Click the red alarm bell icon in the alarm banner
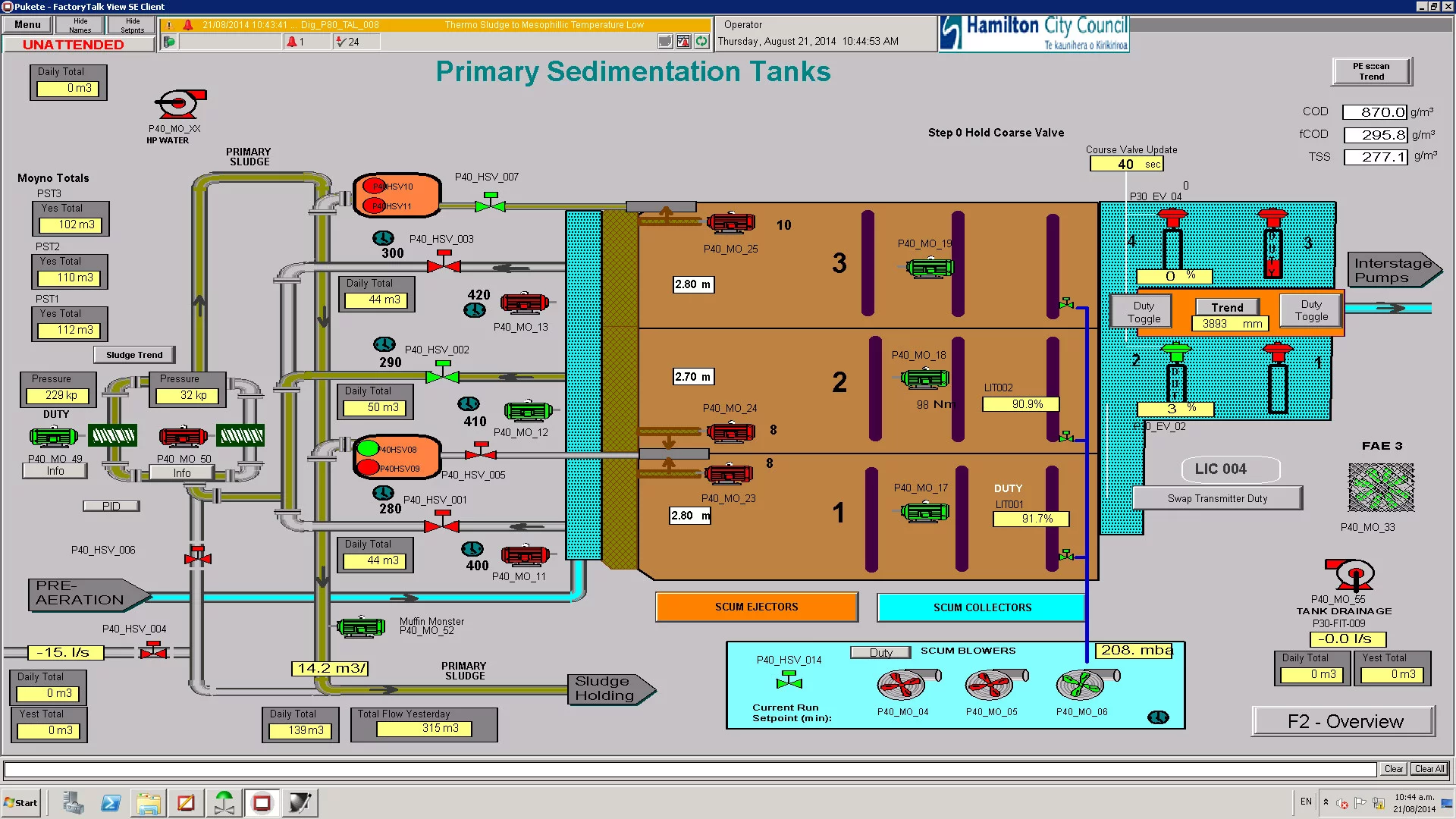The height and width of the screenshot is (819, 1456). pyautogui.click(x=187, y=25)
